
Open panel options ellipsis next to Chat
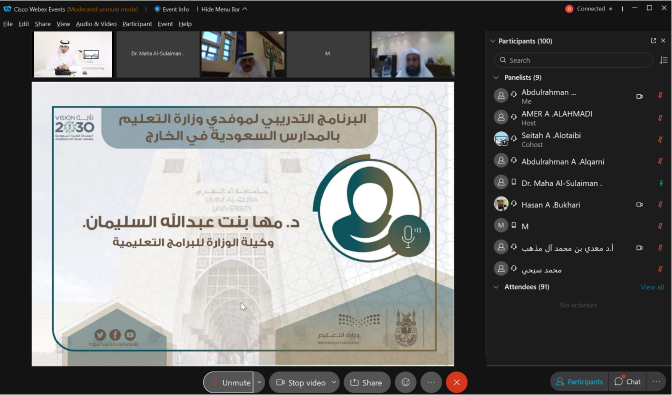pyautogui.click(x=656, y=382)
